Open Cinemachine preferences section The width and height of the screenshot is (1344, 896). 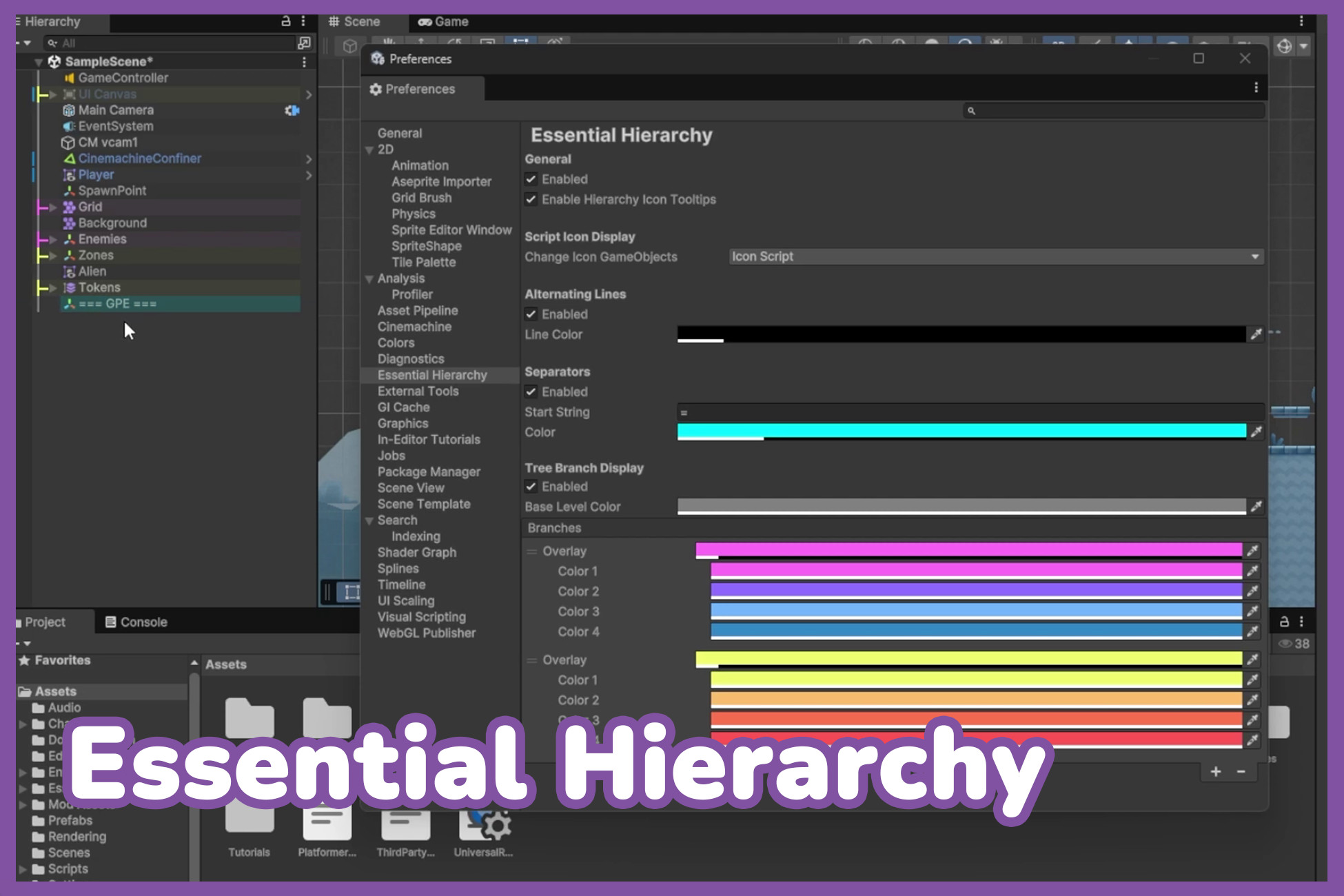pos(414,327)
